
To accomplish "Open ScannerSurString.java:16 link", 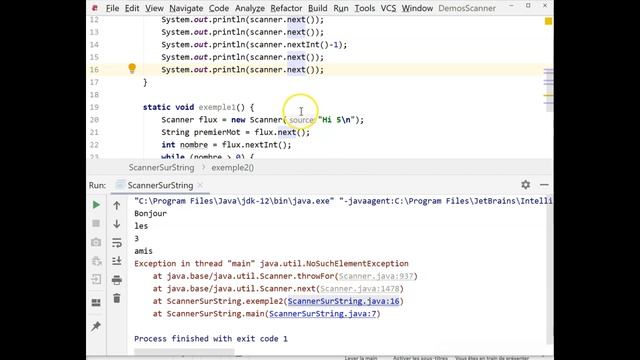I will [x=344, y=301].
